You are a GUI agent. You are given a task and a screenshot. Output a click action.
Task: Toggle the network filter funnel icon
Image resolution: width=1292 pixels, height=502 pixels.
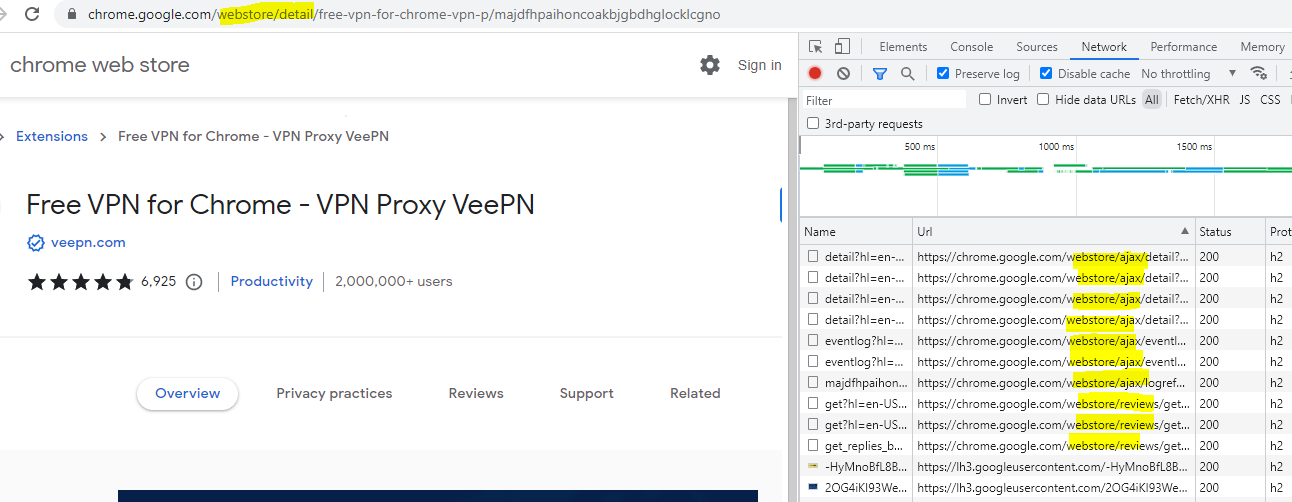880,73
